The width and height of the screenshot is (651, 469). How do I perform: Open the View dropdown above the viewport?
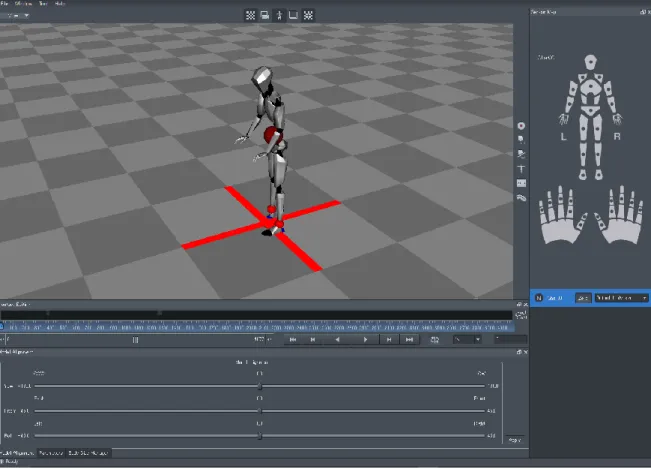pyautogui.click(x=15, y=16)
